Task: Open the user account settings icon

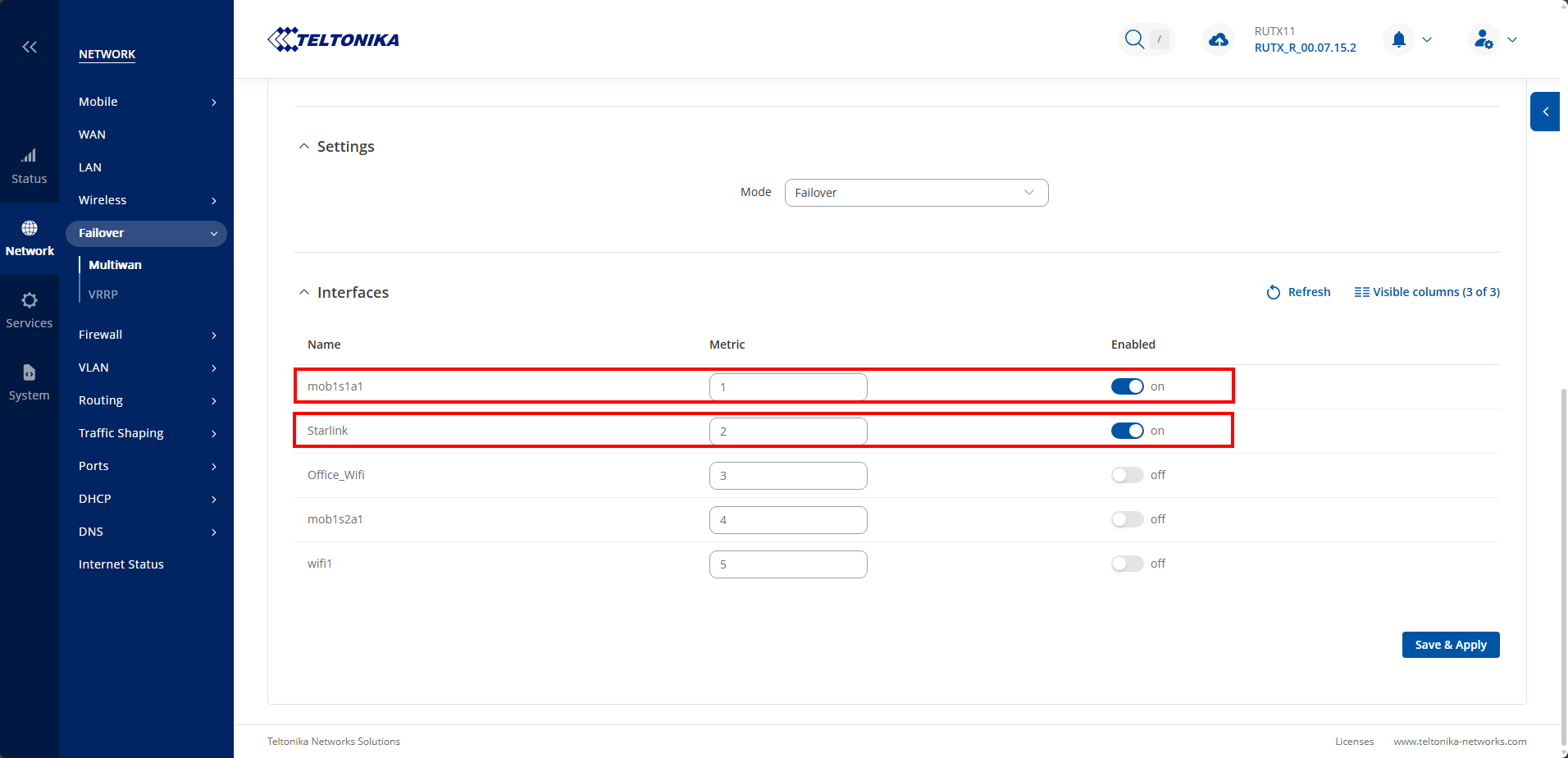Action: [x=1484, y=39]
